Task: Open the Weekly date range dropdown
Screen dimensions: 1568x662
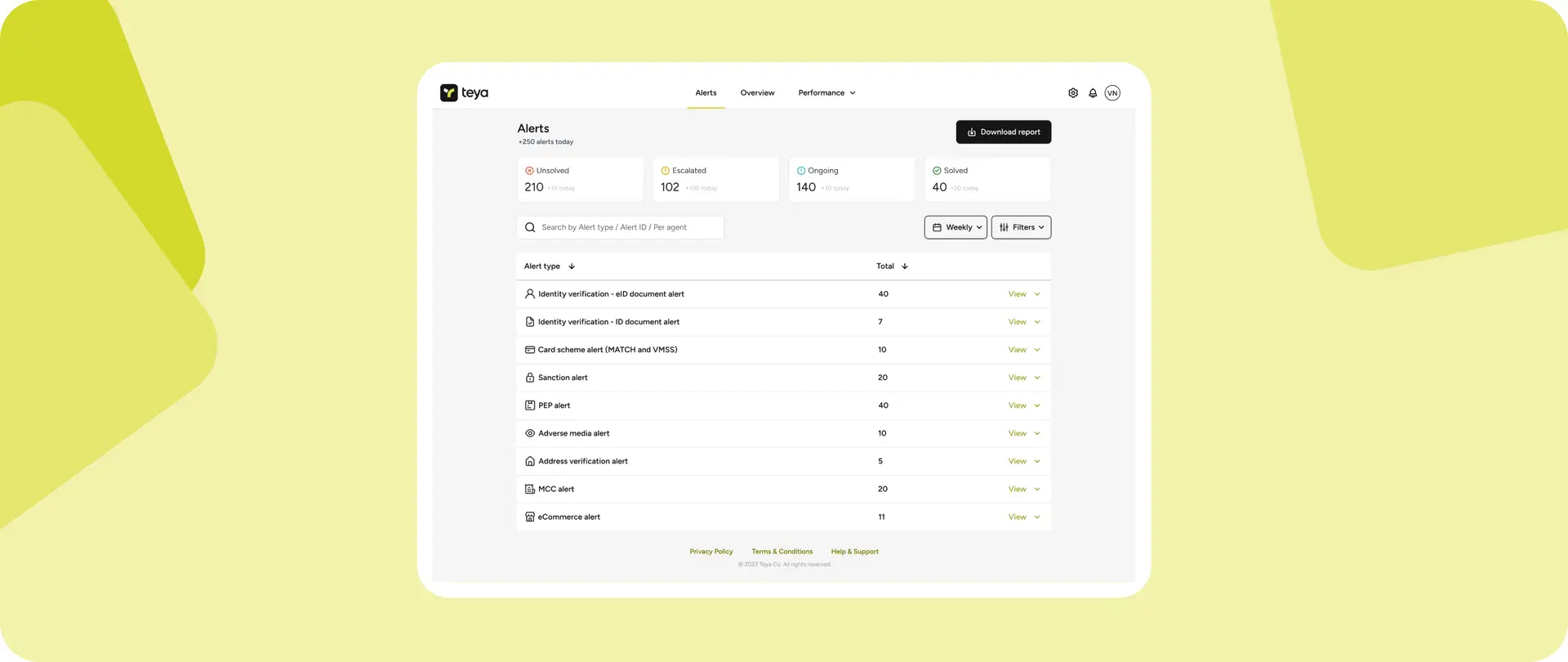Action: coord(955,227)
